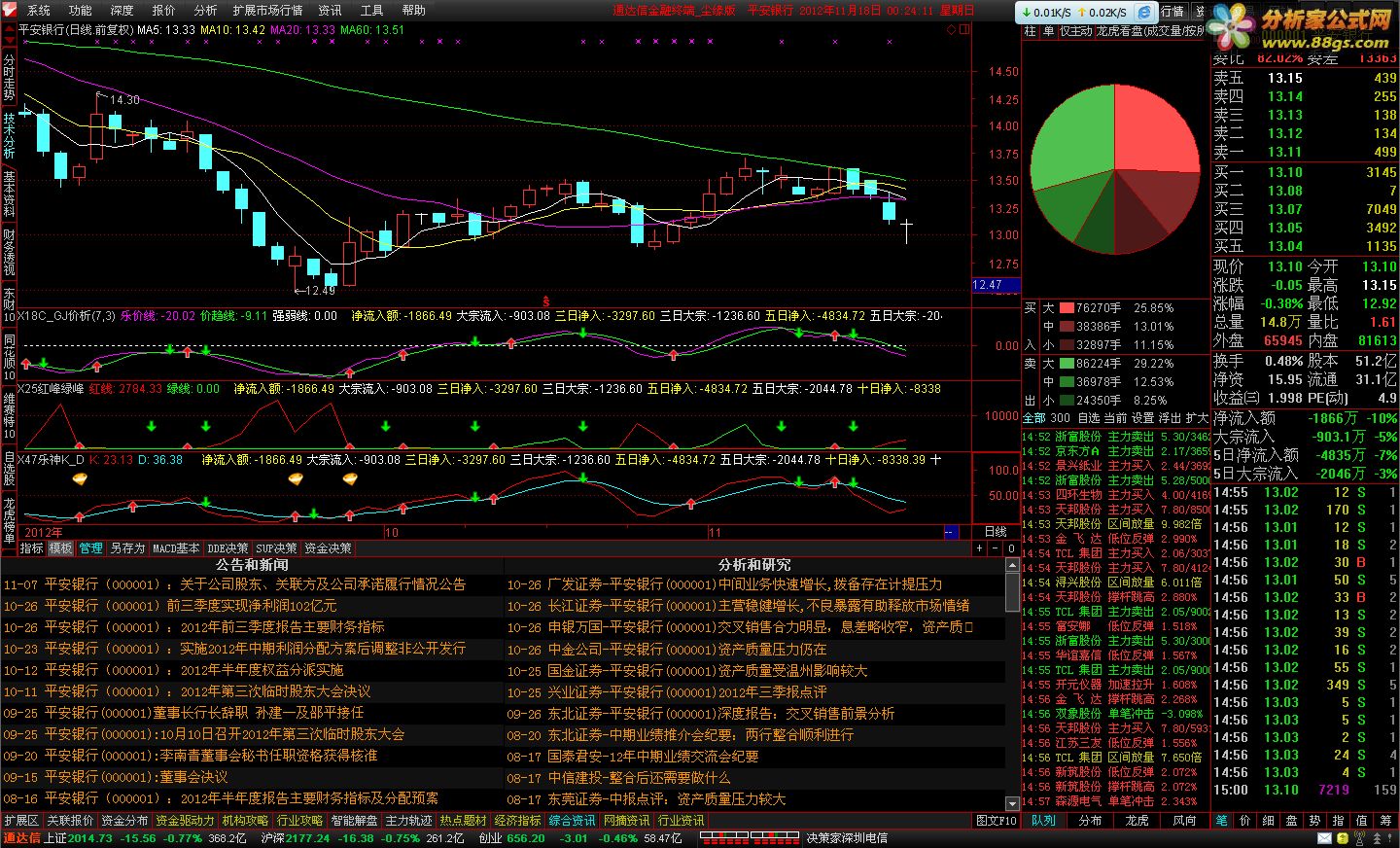Select the 单 view toggle

[x=1048, y=31]
